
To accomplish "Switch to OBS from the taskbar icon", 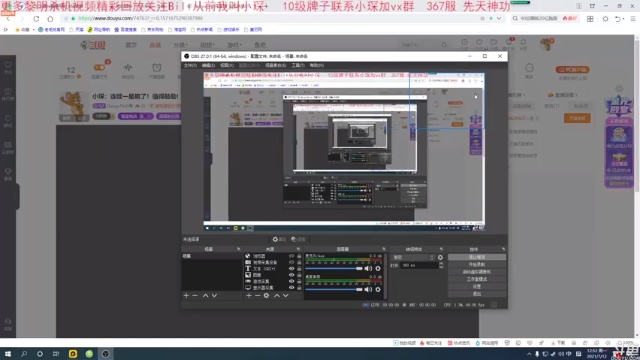I will (105, 354).
